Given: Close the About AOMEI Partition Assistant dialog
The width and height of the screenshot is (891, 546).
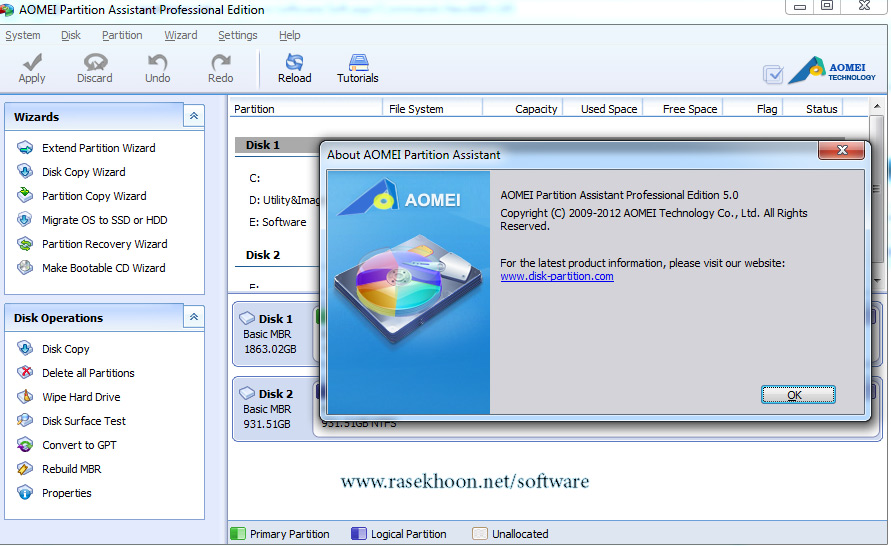Looking at the screenshot, I should (842, 150).
